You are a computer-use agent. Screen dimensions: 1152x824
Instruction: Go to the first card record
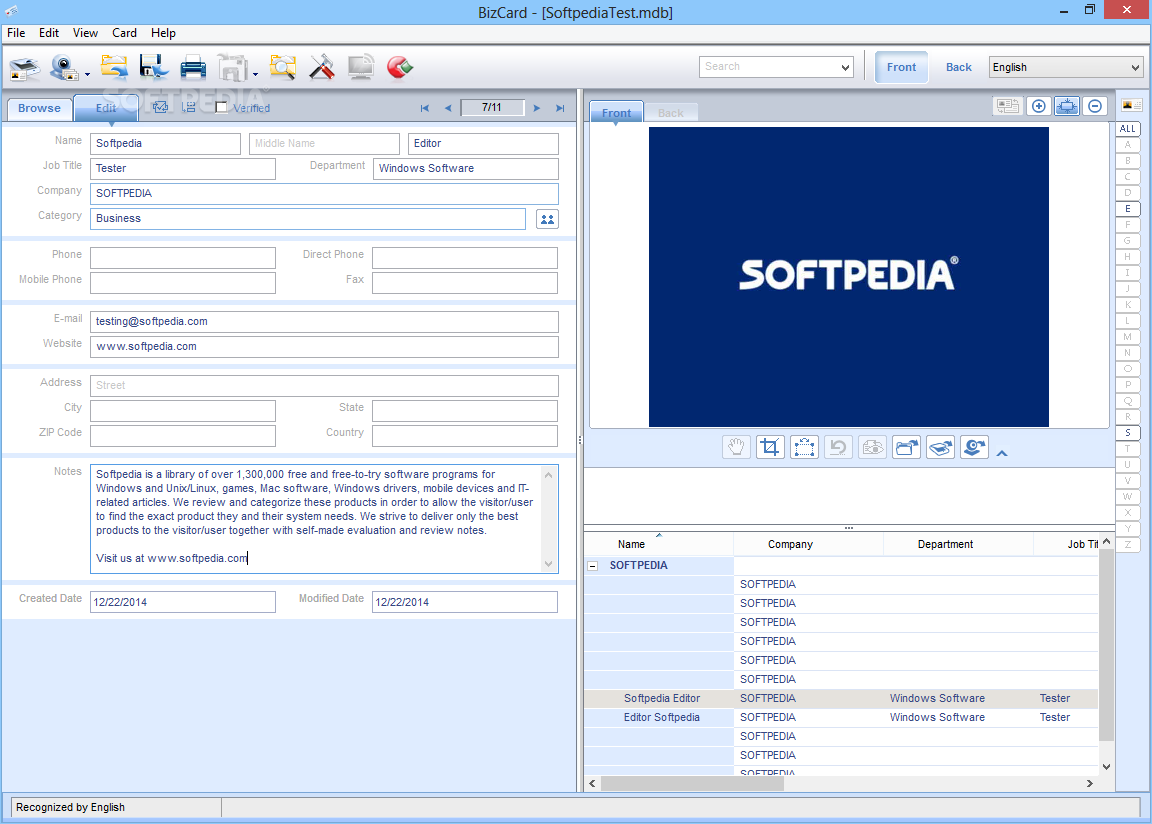[x=425, y=108]
